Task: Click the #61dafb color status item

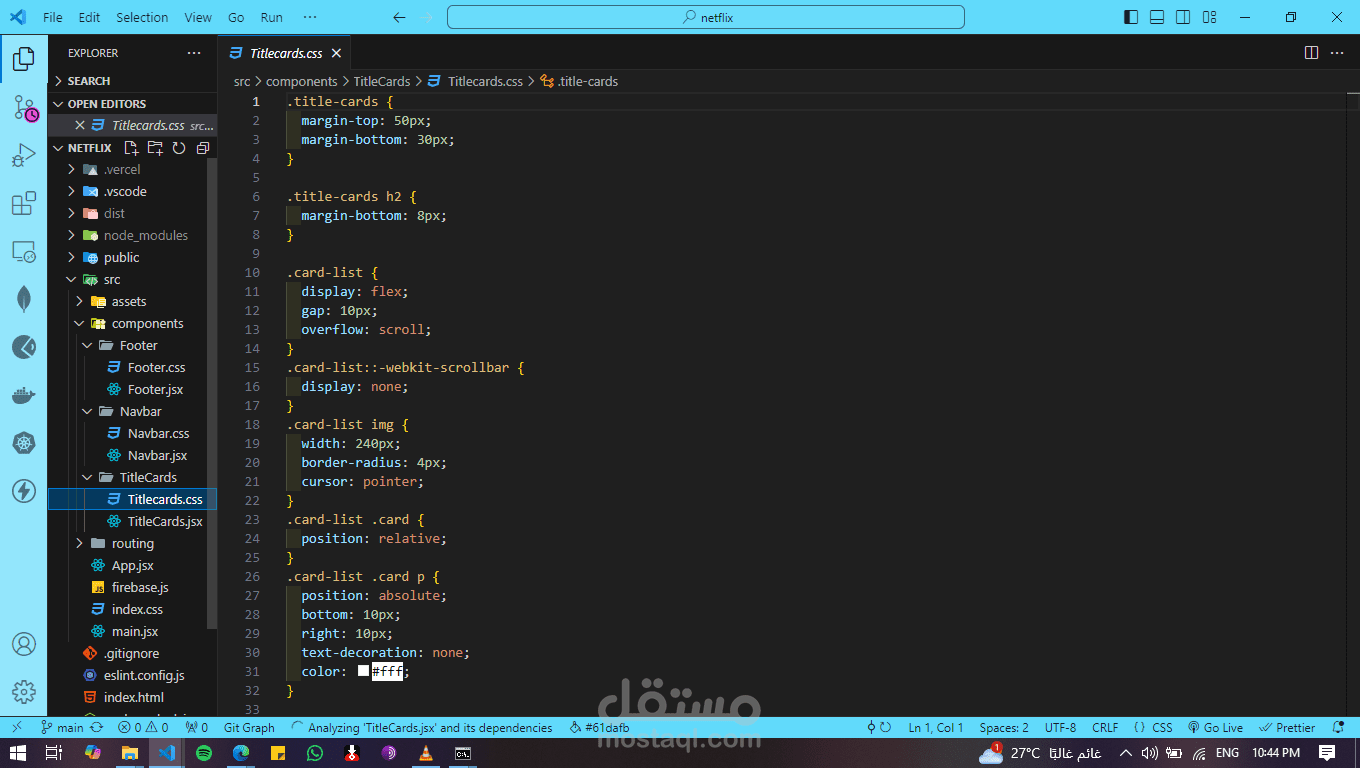Action: pos(599,728)
